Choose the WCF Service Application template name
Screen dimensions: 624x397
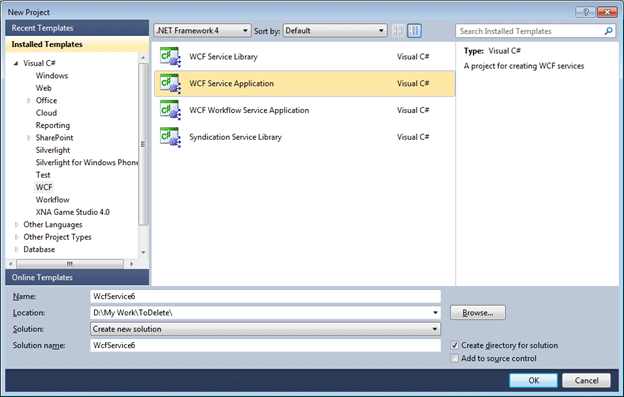pyautogui.click(x=231, y=84)
